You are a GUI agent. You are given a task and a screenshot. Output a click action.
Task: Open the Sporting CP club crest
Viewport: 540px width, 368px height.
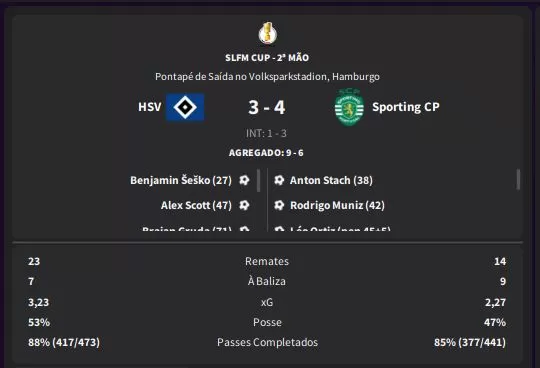pos(349,107)
